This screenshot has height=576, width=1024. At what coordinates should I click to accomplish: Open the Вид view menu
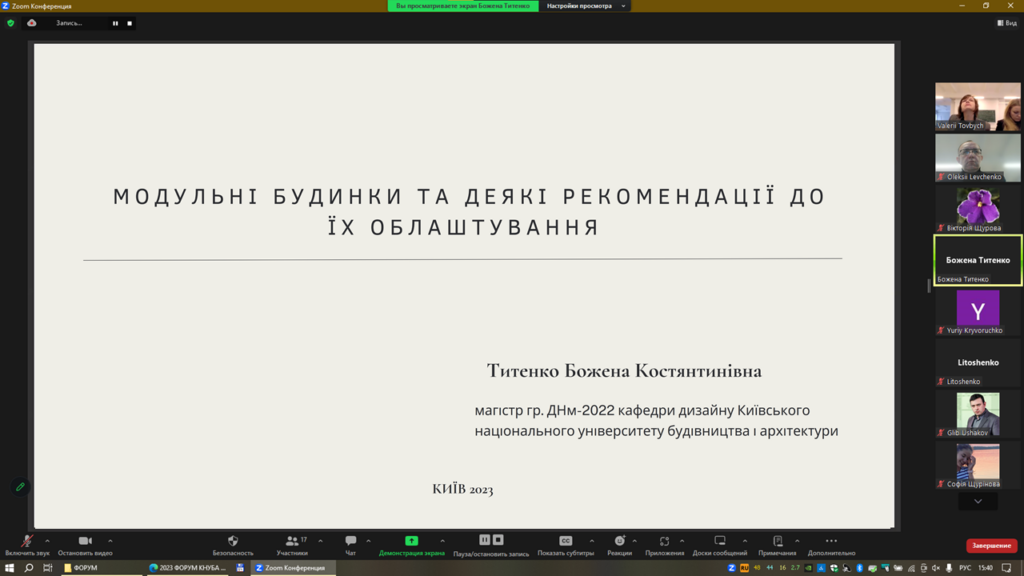coord(1006,23)
